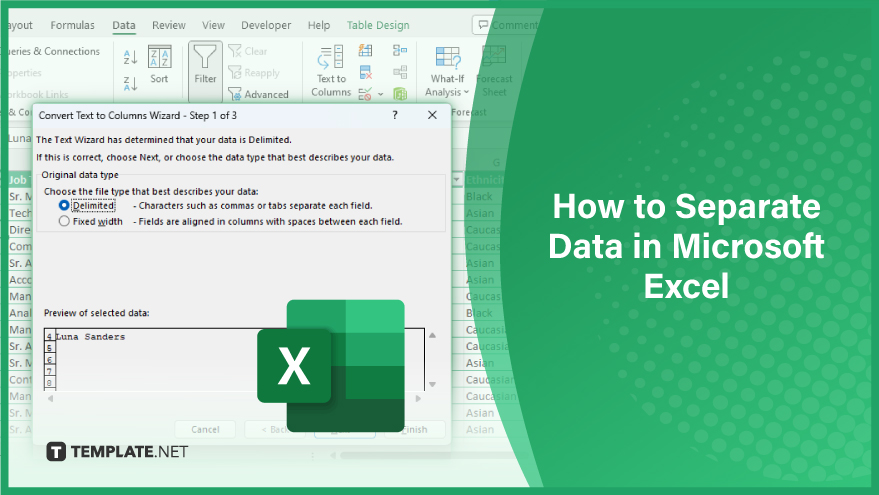Open the Sort dialog button
This screenshot has width=879, height=495.
tap(159, 65)
